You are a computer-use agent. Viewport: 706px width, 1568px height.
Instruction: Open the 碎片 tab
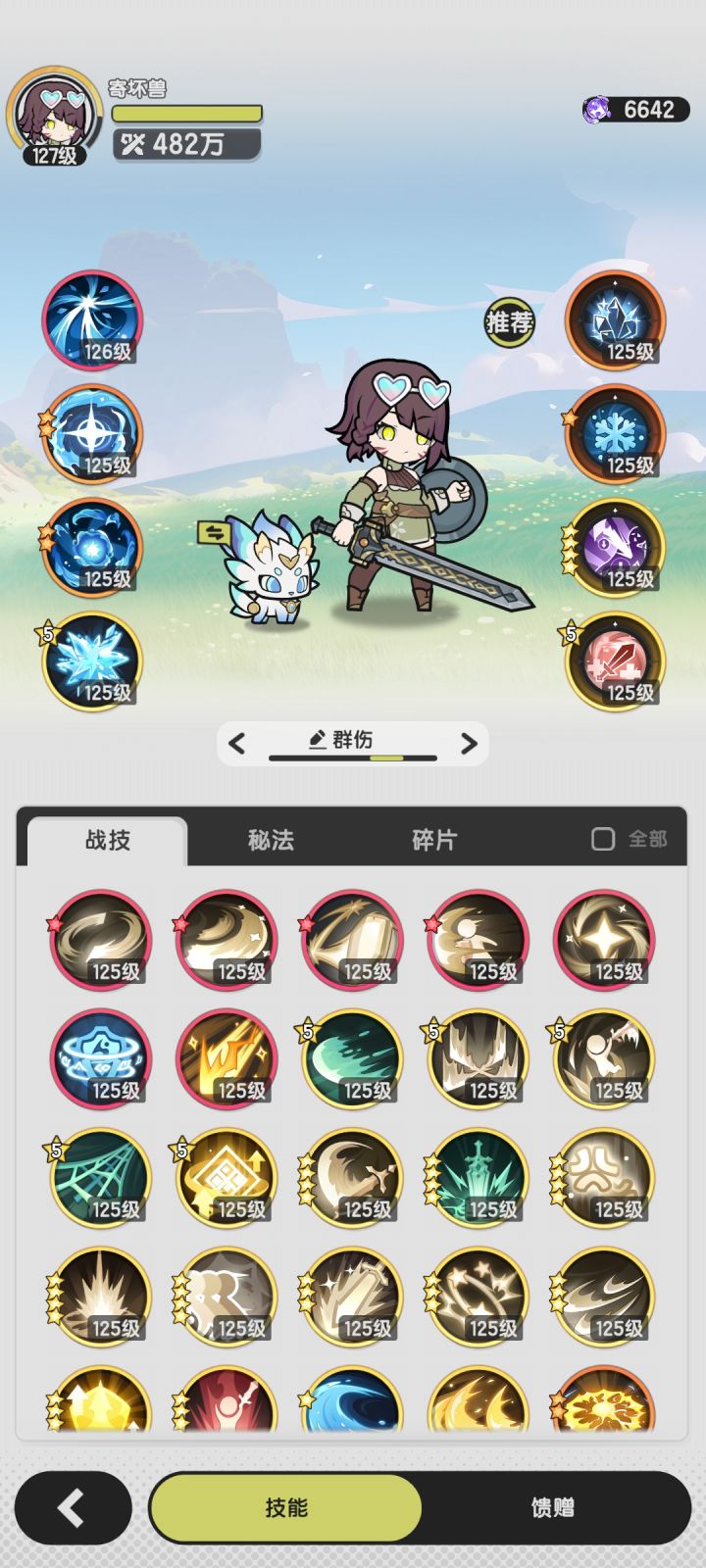[x=434, y=840]
